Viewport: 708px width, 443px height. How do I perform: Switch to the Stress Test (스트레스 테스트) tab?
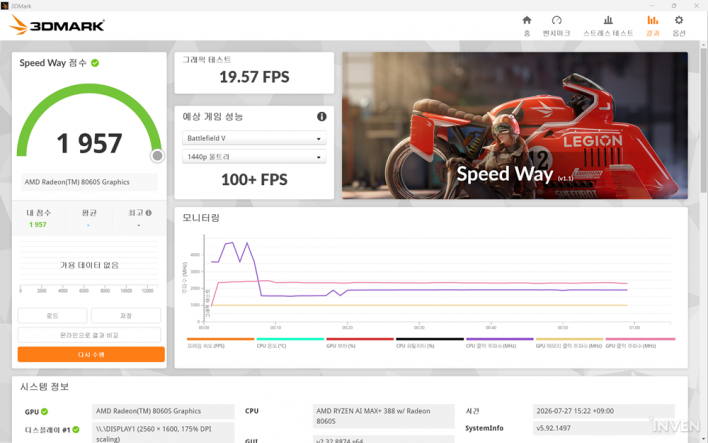(608, 26)
